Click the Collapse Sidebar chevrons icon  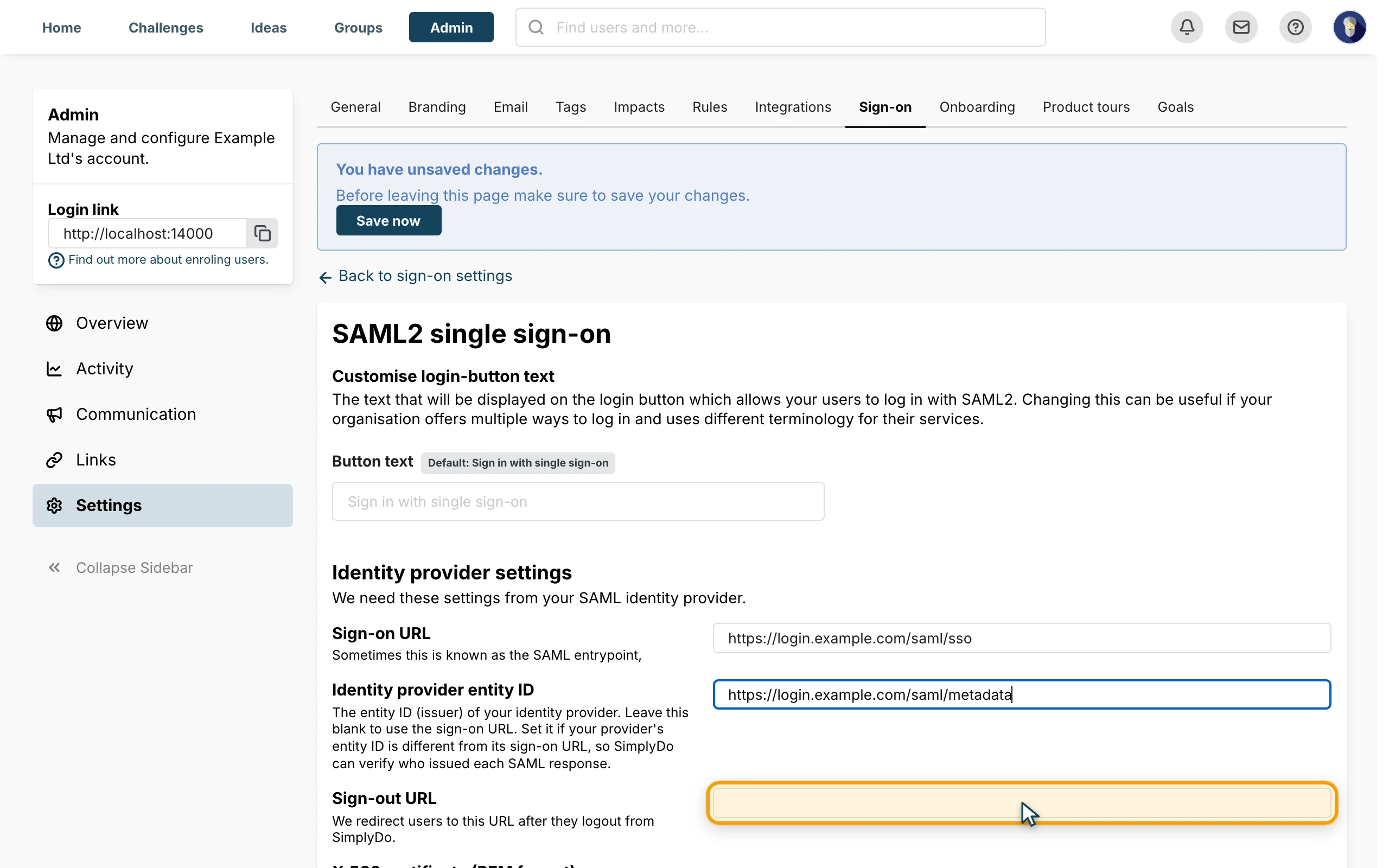54,568
